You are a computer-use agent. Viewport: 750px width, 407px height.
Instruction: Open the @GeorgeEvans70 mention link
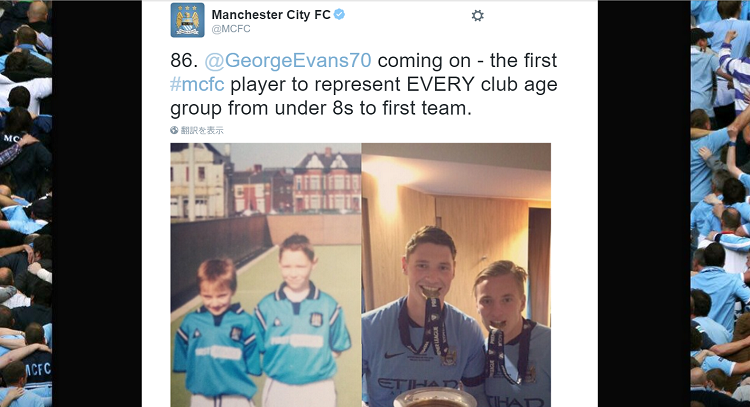coord(287,61)
